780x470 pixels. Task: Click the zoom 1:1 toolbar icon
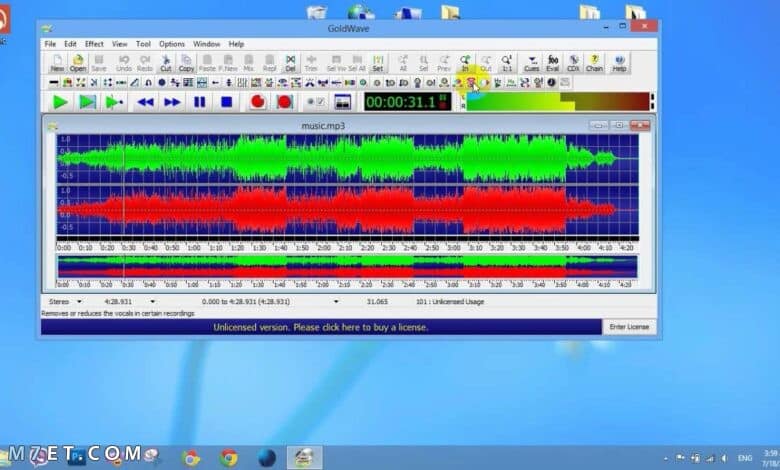[506, 63]
